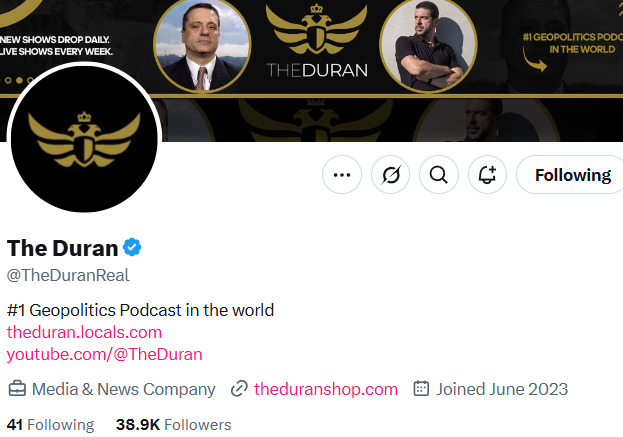
Task: Click the calendar icon next to Joined date
Action: (x=421, y=389)
